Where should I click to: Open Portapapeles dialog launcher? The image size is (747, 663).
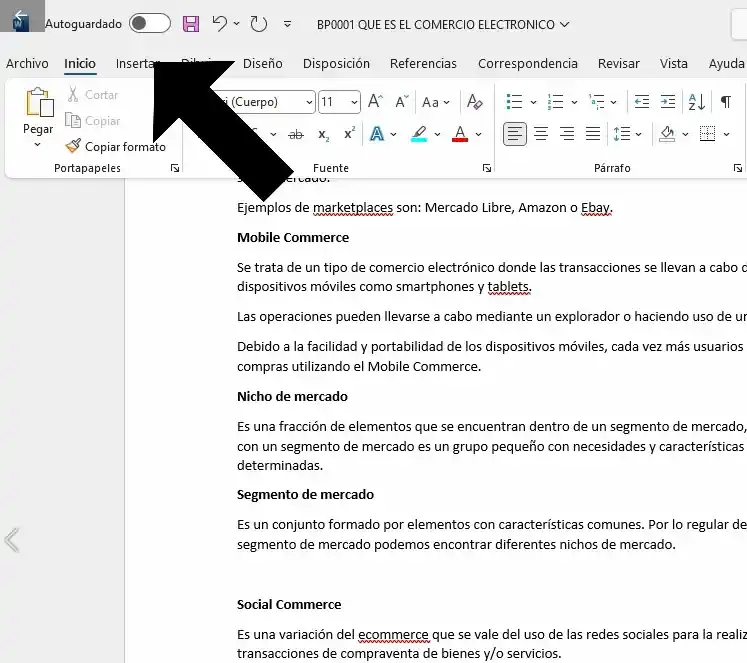click(x=175, y=168)
